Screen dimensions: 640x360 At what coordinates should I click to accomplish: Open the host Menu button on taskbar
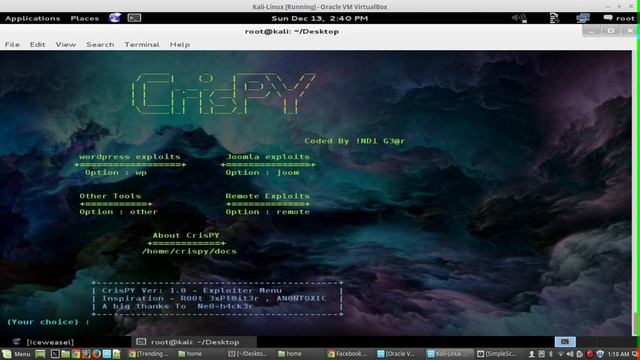coord(17,354)
